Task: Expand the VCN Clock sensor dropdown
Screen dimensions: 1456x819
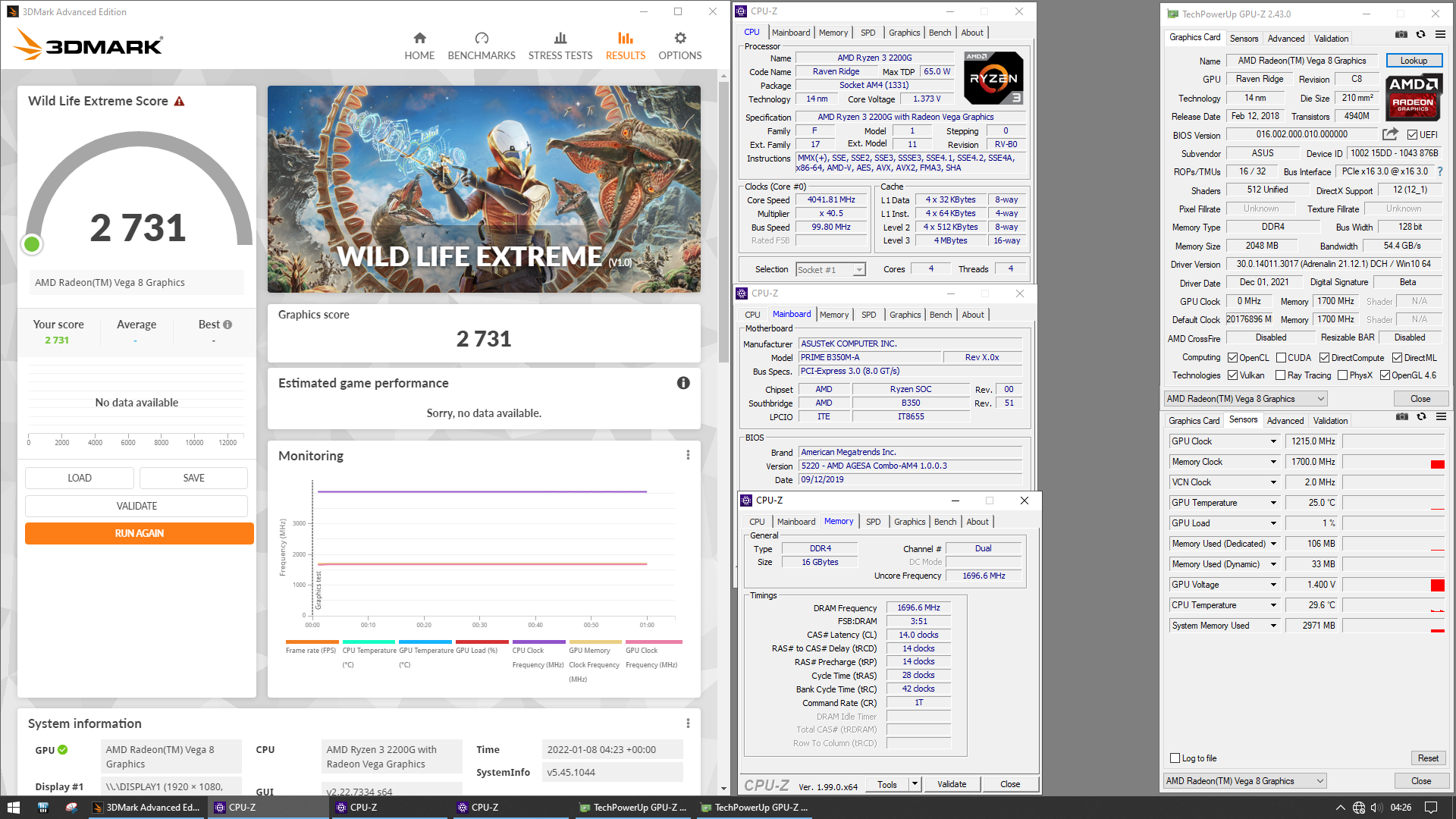Action: click(x=1273, y=482)
